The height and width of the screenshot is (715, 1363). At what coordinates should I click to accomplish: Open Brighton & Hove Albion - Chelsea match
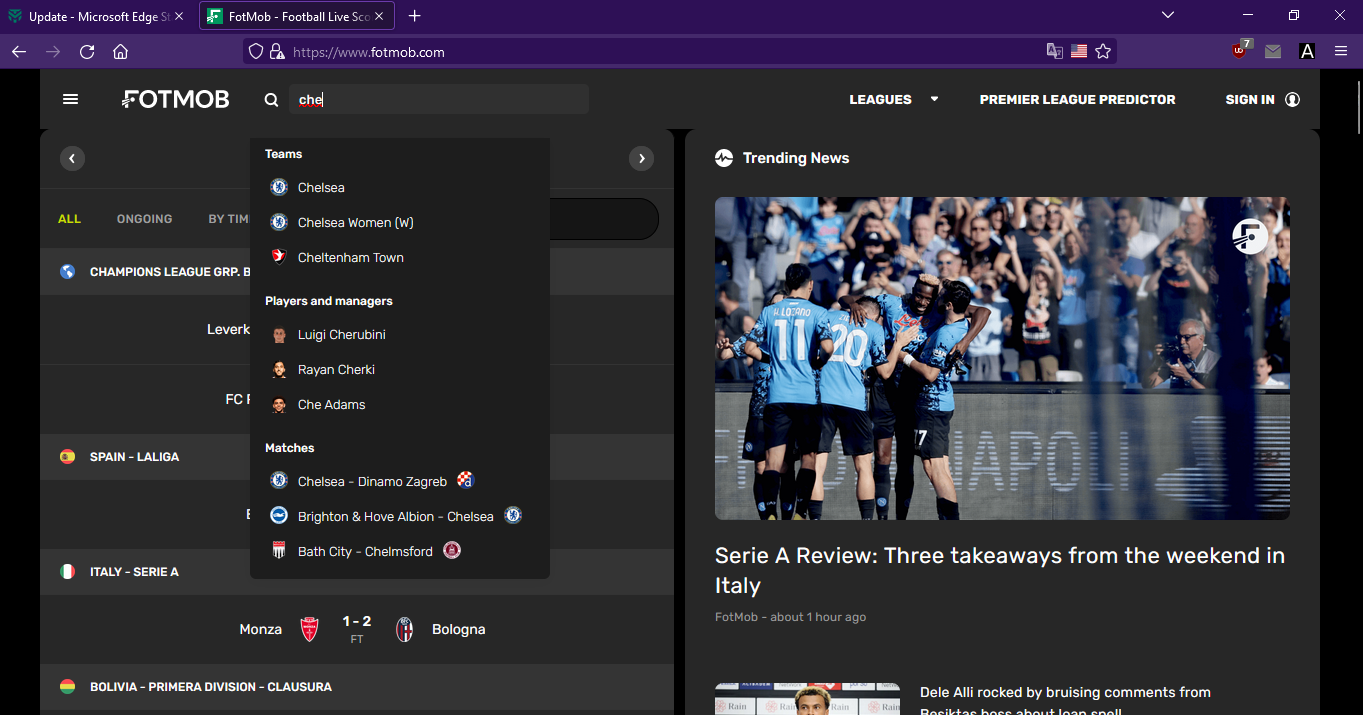[x=400, y=516]
